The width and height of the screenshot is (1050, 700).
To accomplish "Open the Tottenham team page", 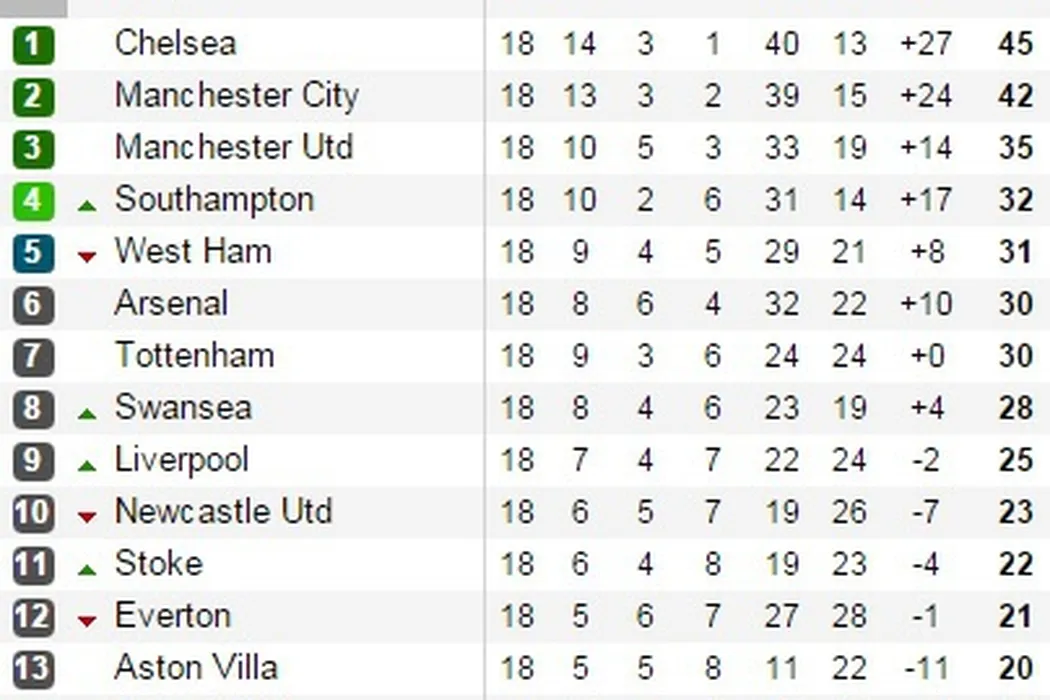I will coord(194,355).
